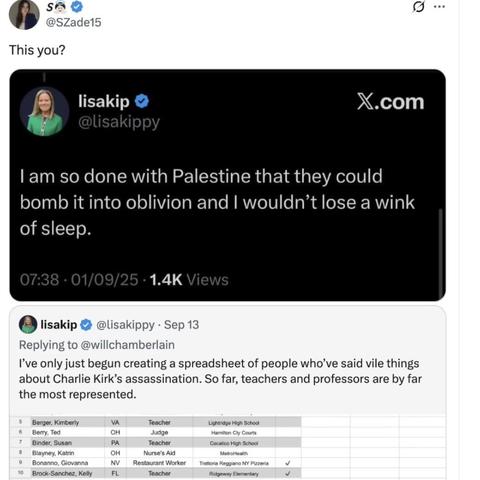Click the checkmark in the Bonanno, Giovanna row
The width and height of the screenshot is (480, 480).
click(x=288, y=463)
